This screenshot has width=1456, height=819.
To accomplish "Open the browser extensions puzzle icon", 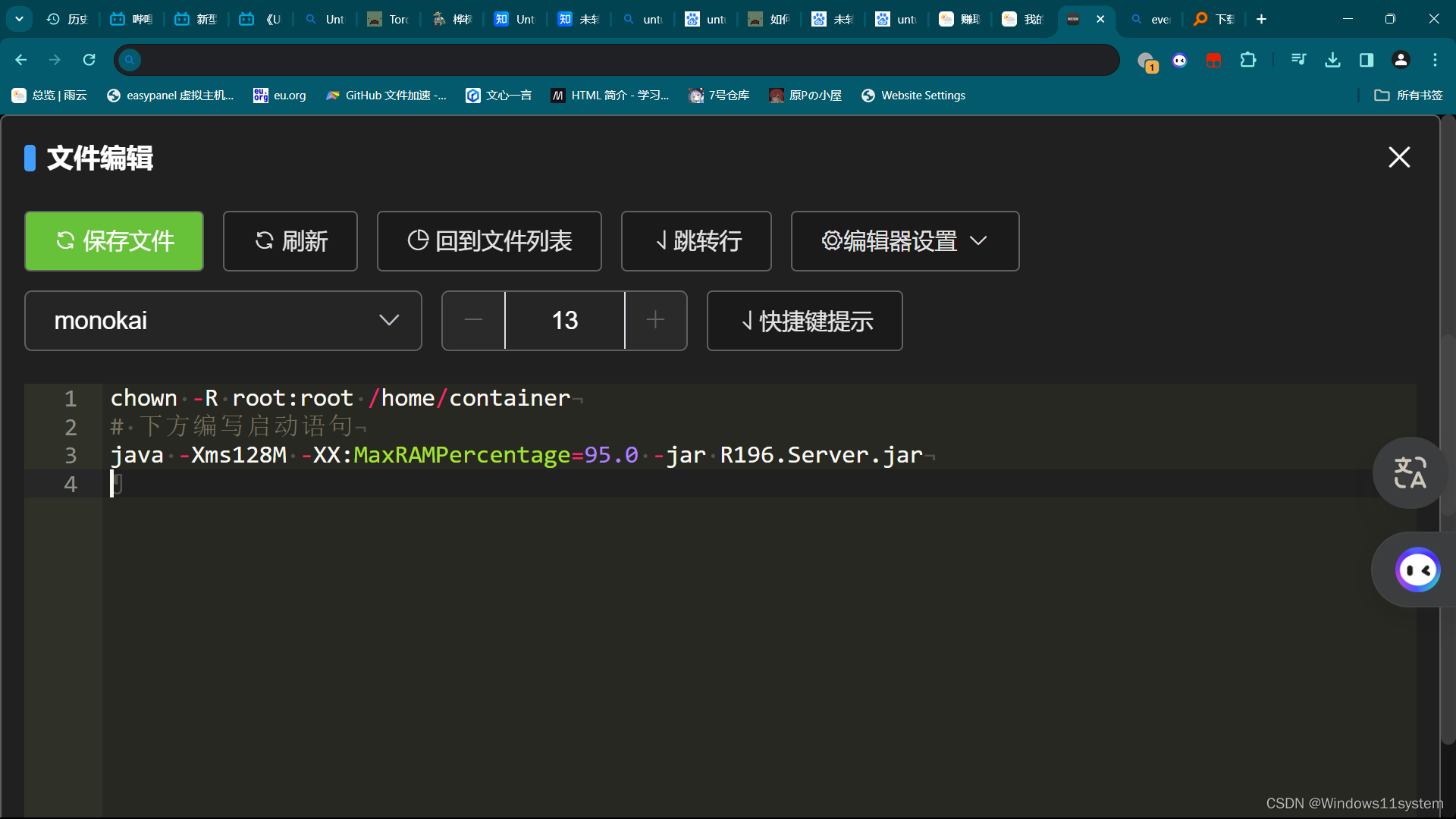I will click(1248, 59).
